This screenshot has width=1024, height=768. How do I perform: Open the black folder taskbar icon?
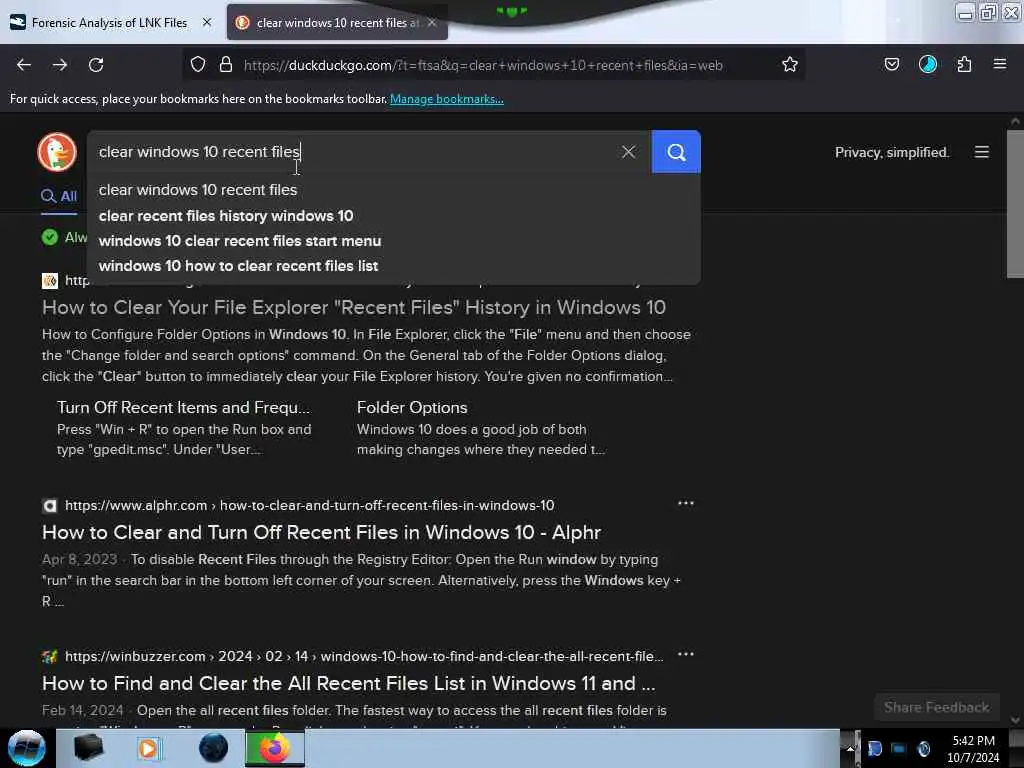88,748
